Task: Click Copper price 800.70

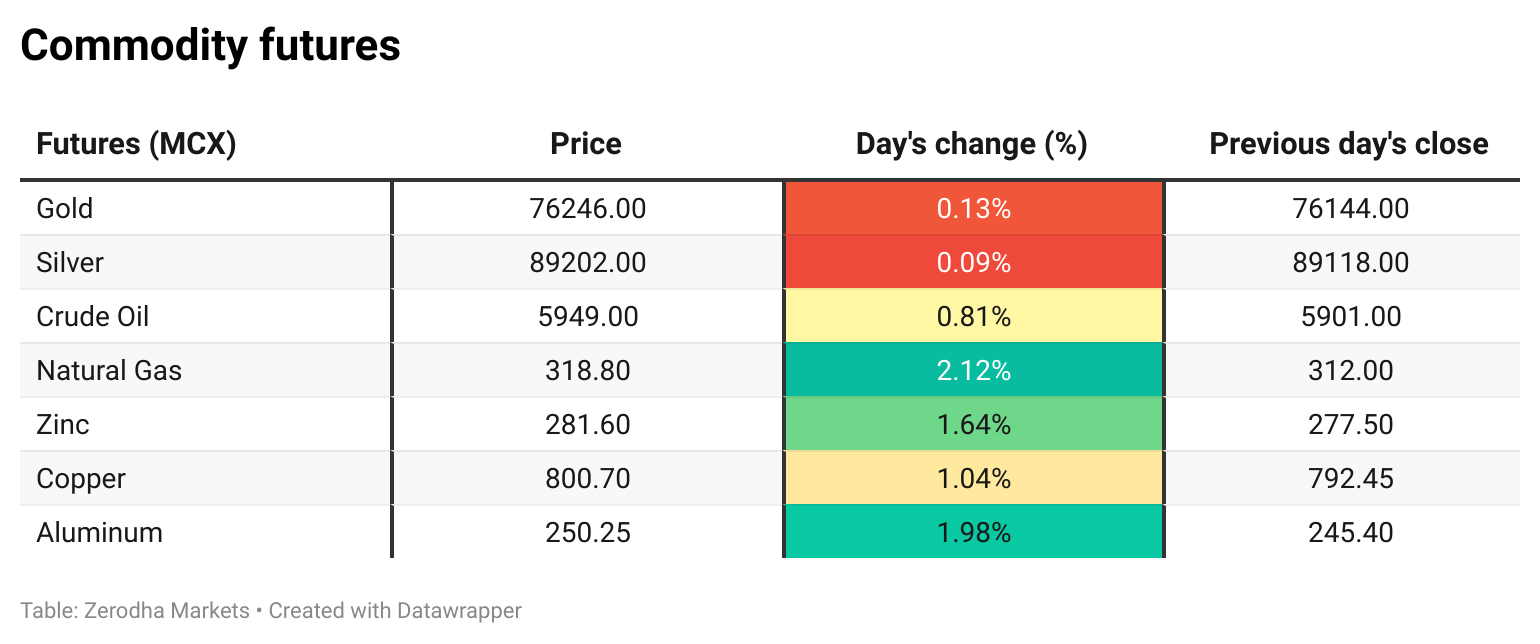Action: coord(588,478)
